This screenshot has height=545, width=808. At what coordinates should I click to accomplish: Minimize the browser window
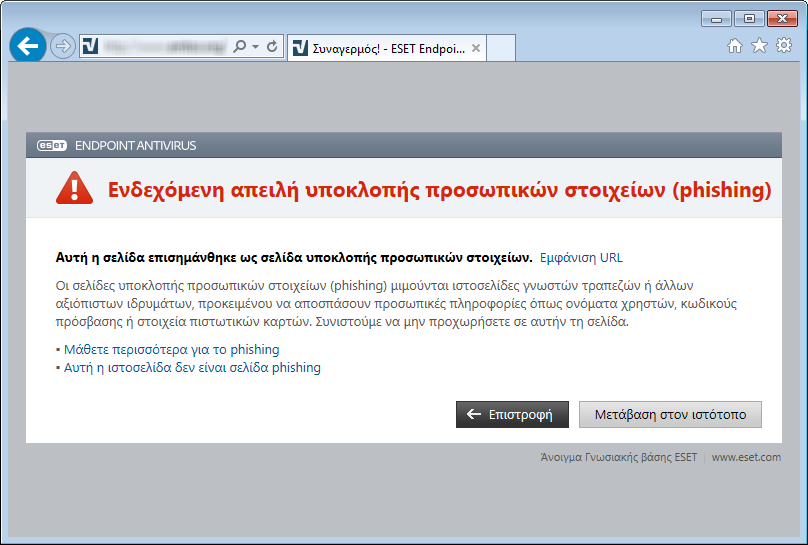pyautogui.click(x=716, y=19)
